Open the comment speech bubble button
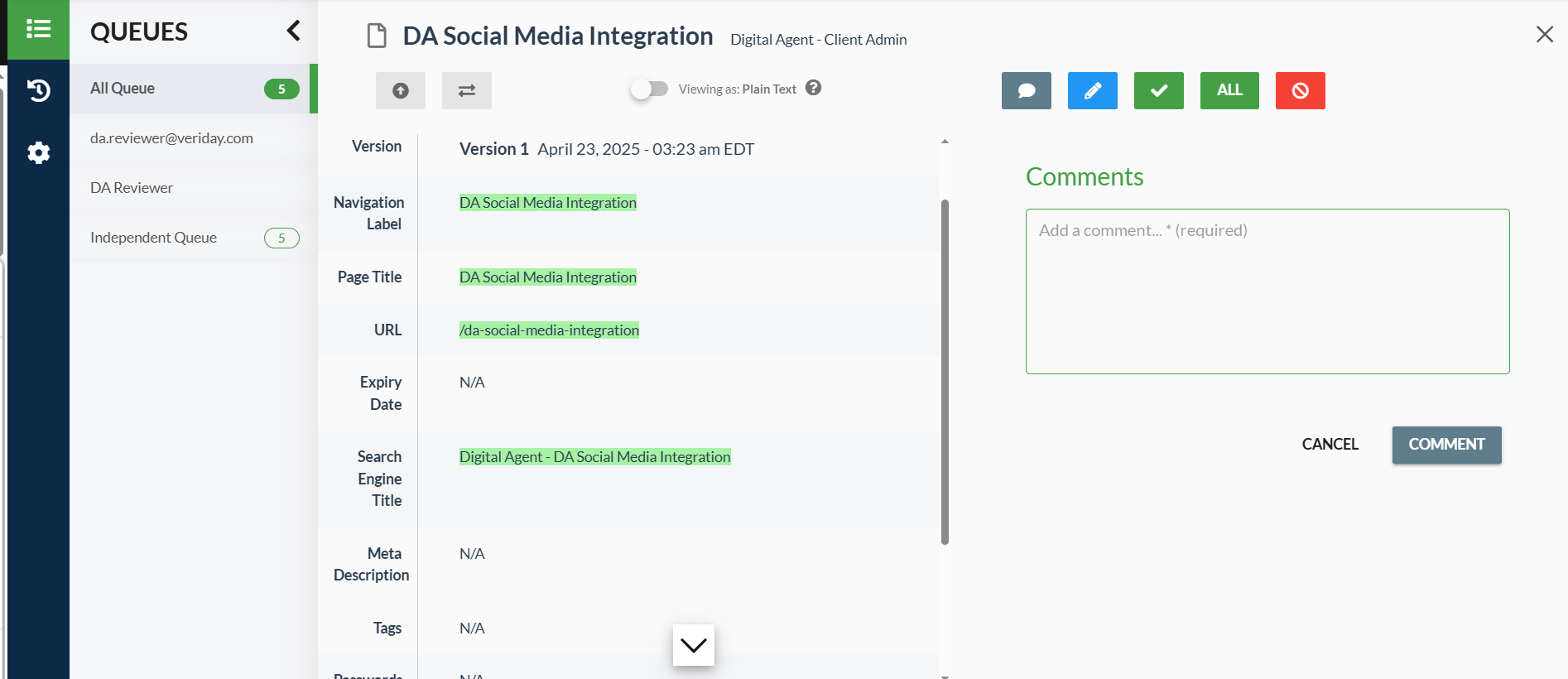The width and height of the screenshot is (1568, 679). [x=1027, y=90]
